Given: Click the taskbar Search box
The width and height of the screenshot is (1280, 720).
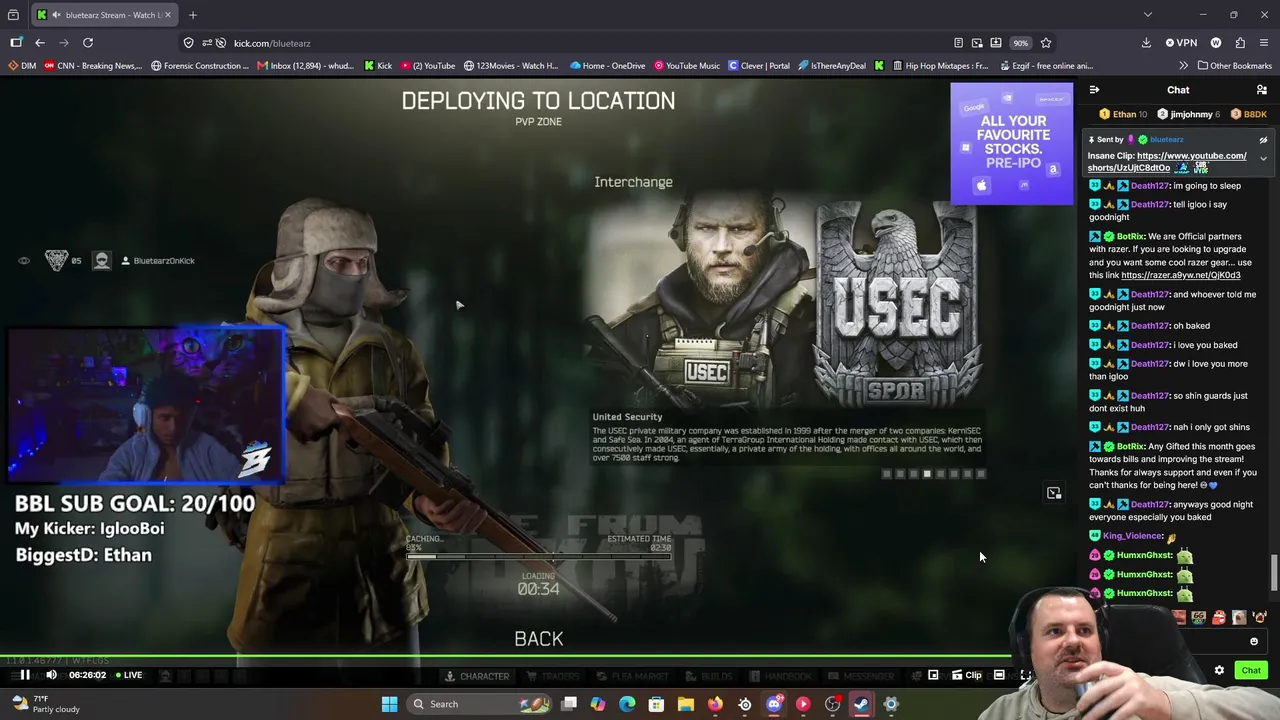Looking at the screenshot, I should 480,704.
